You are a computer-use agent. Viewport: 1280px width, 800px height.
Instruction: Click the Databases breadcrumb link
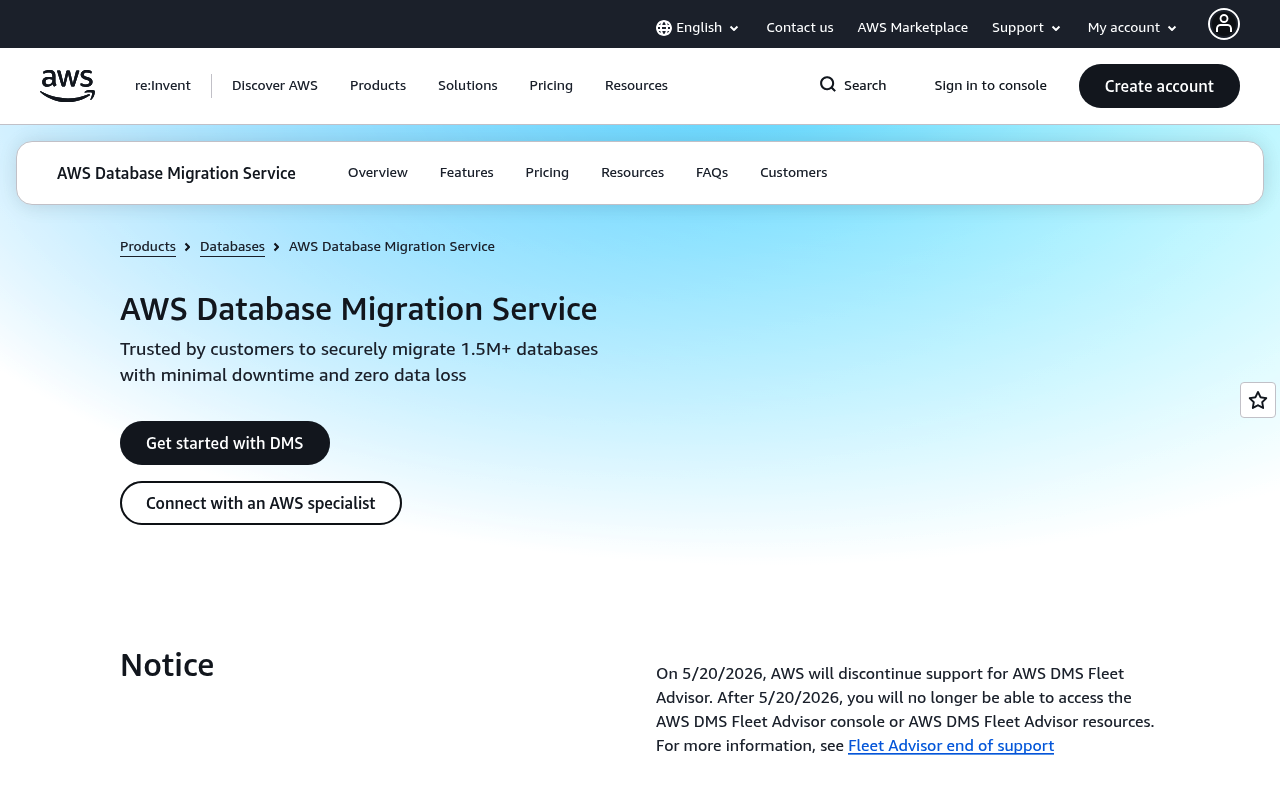232,247
